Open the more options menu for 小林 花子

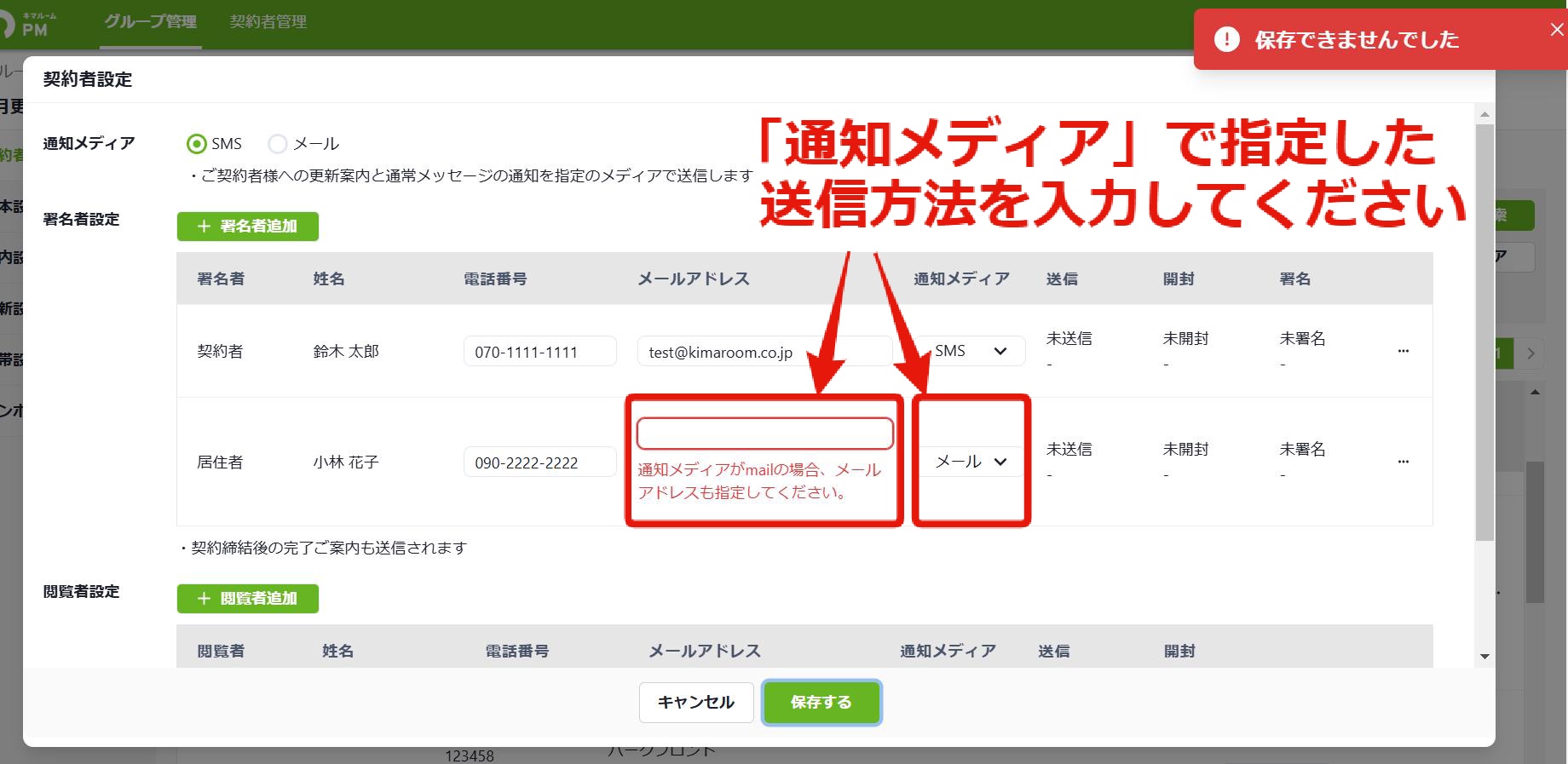(1403, 462)
